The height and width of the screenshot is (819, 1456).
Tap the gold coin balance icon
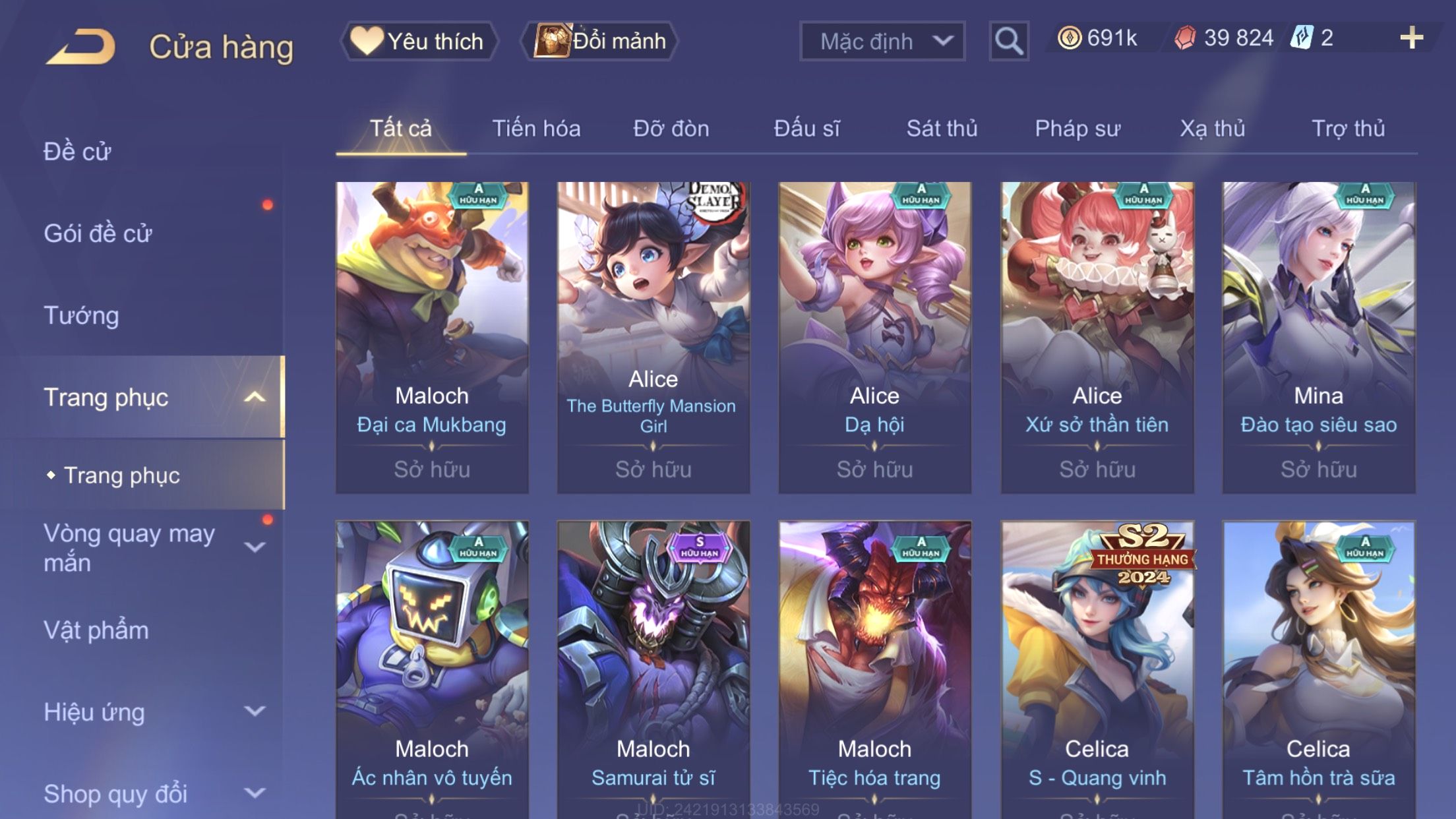click(x=1070, y=38)
